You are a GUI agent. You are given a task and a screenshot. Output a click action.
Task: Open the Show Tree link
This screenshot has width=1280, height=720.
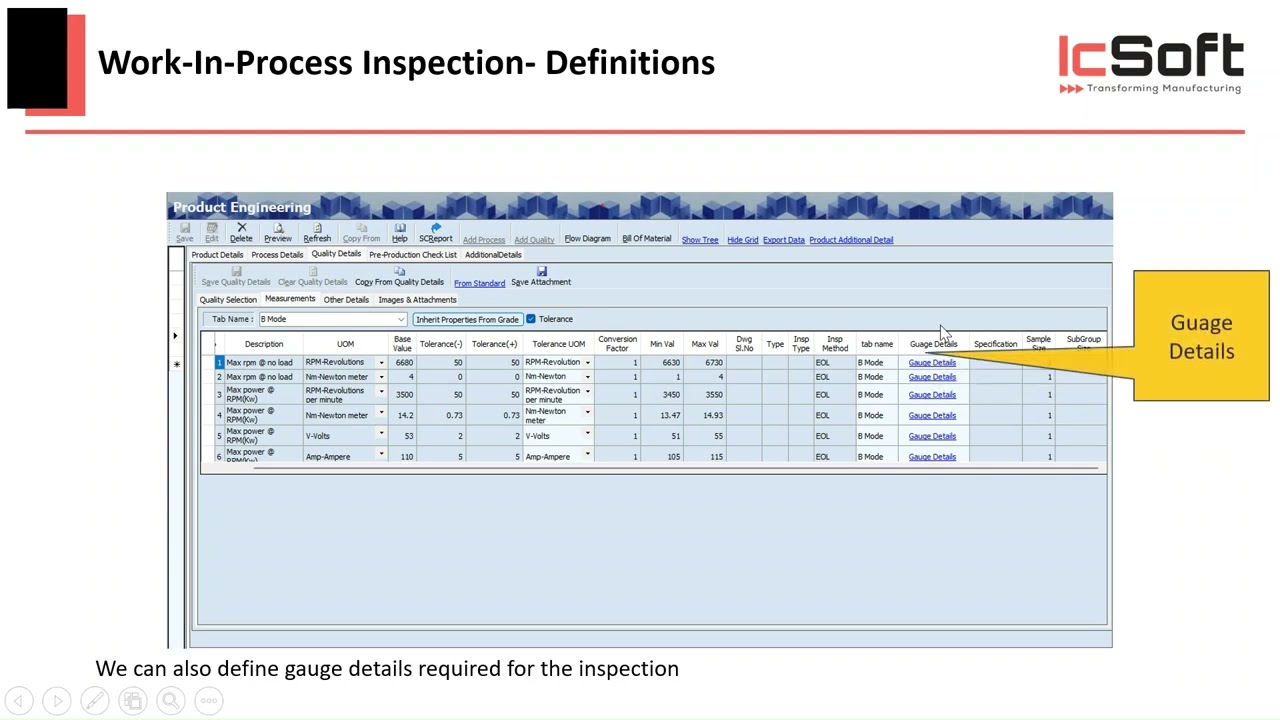[x=700, y=240]
